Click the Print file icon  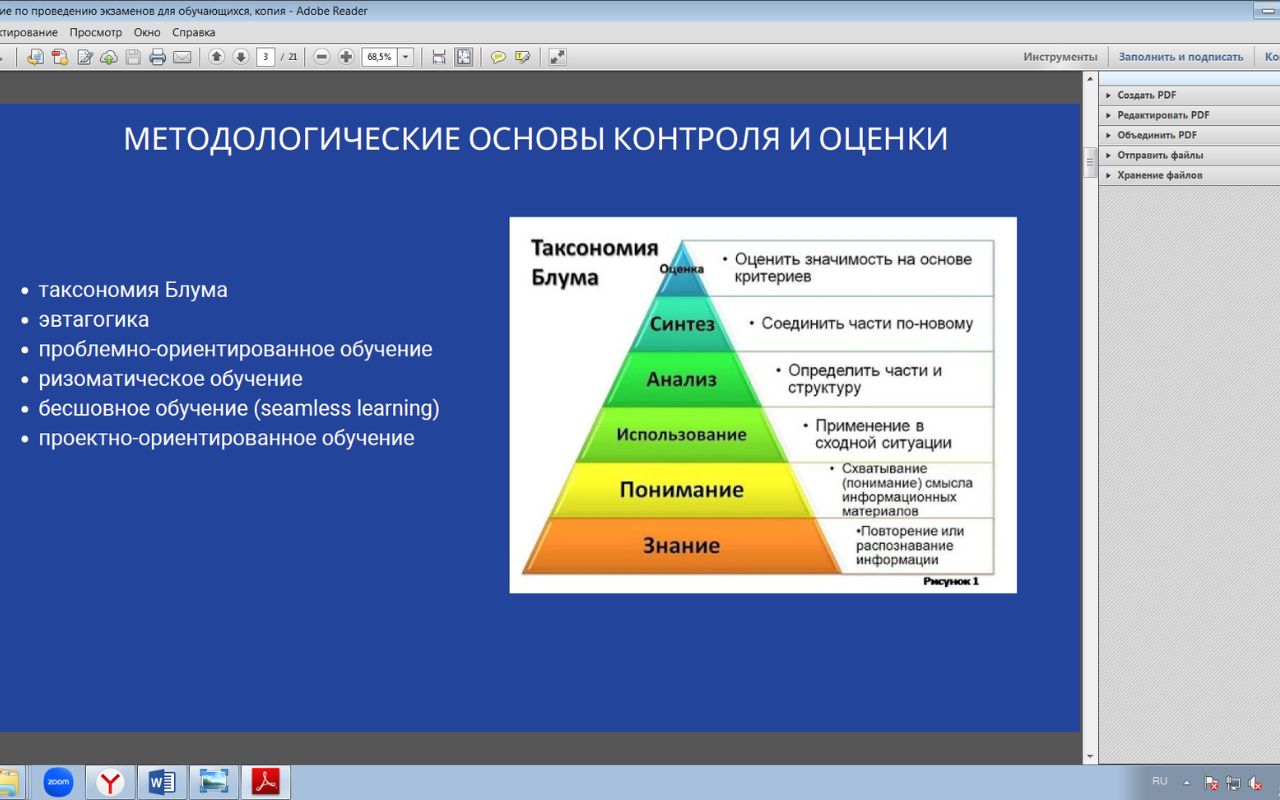[157, 57]
